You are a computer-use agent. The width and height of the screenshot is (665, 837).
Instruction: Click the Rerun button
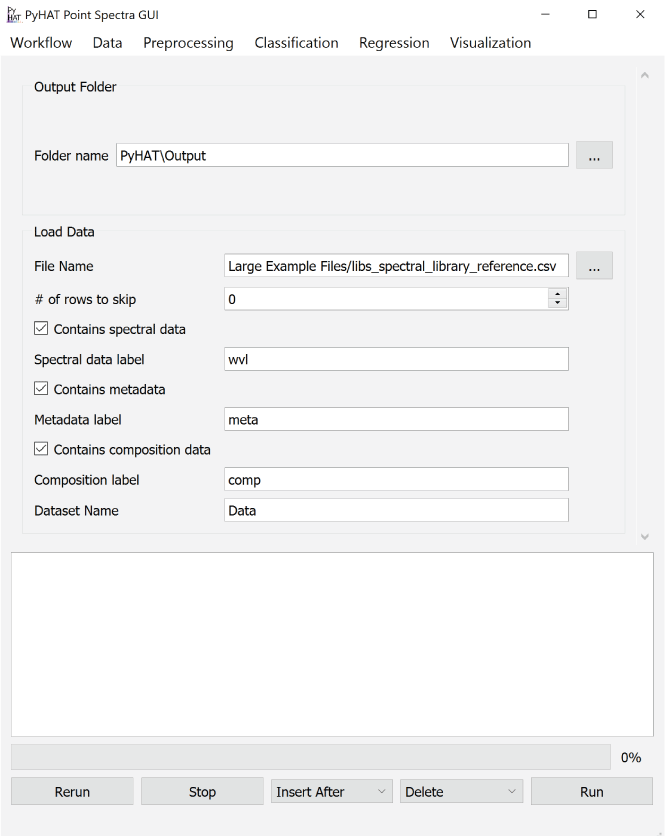[72, 791]
